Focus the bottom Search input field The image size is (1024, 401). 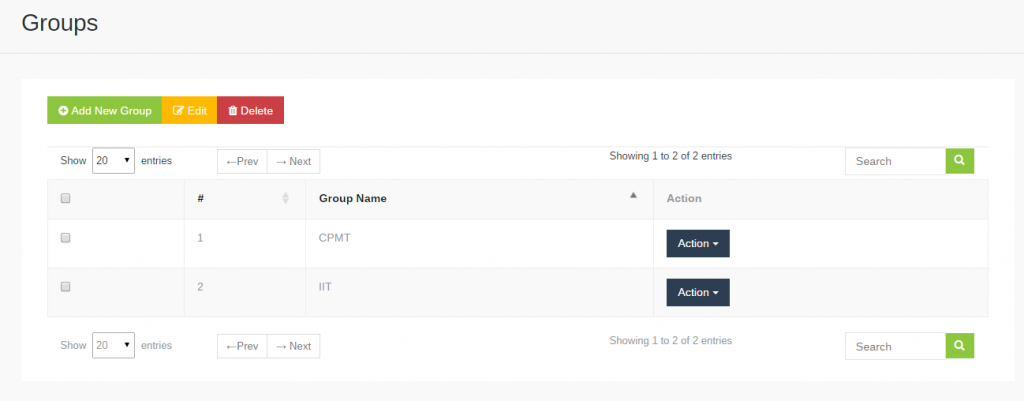[895, 347]
